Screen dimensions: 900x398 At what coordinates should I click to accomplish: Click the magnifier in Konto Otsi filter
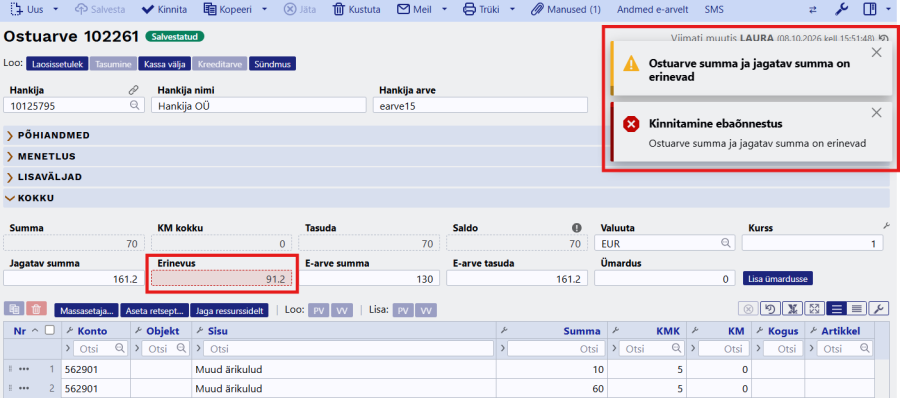pyautogui.click(x=119, y=349)
